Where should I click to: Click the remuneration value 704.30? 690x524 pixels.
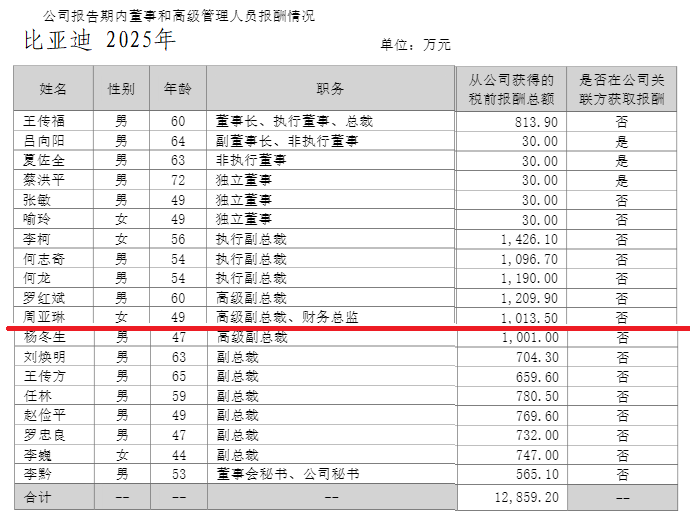click(537, 357)
